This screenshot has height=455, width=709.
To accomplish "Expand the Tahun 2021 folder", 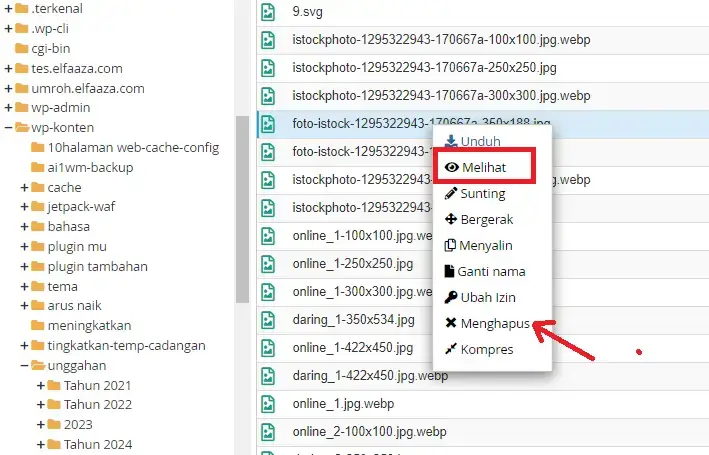I will click(x=41, y=385).
